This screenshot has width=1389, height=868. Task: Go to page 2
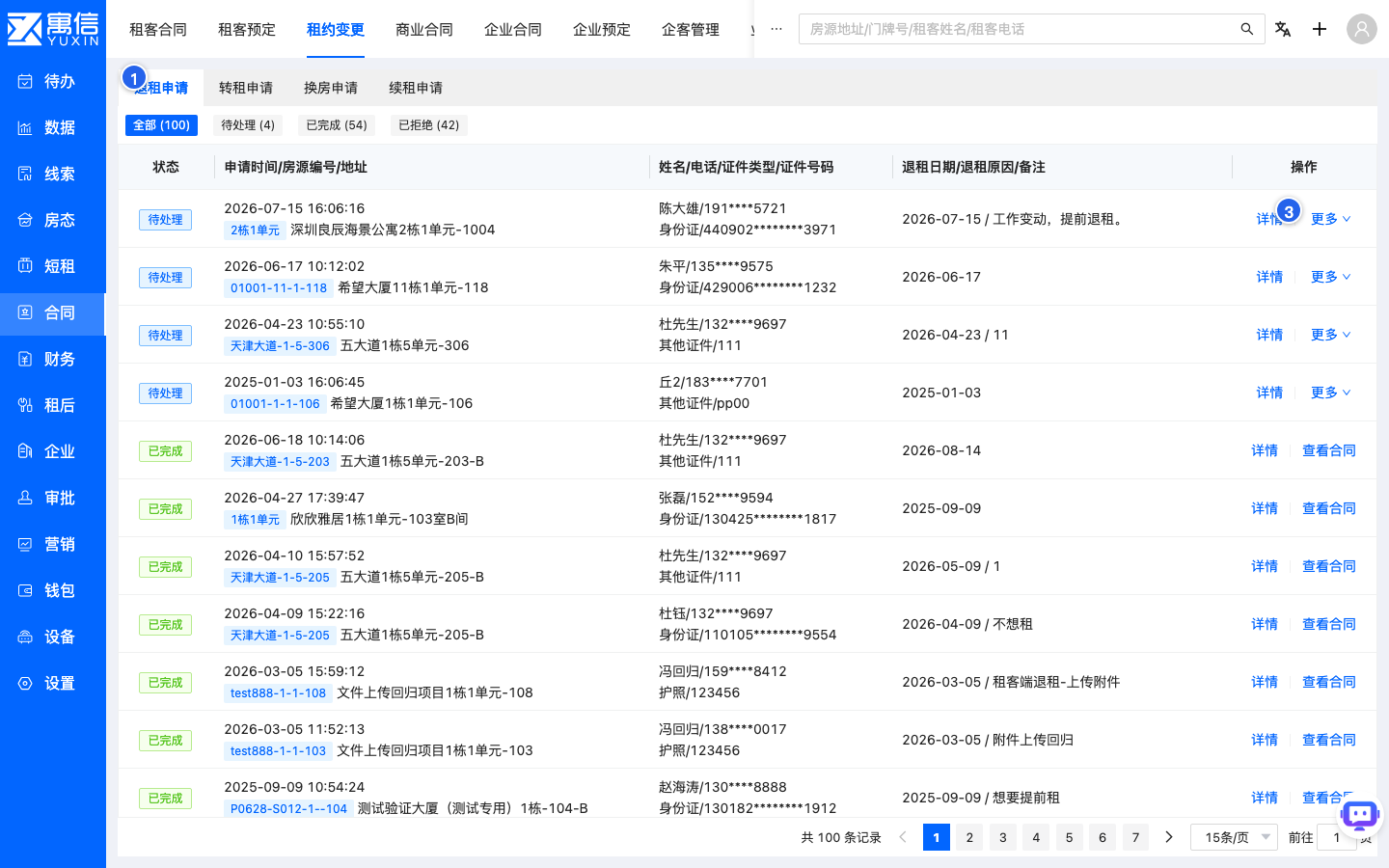pos(969,837)
